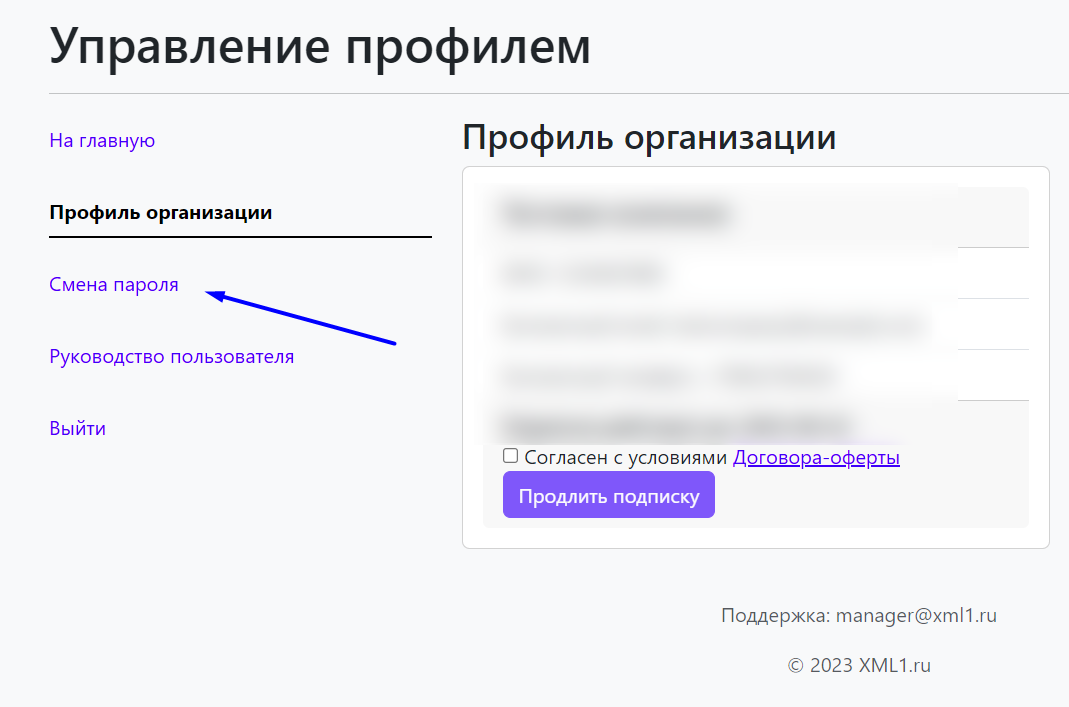Log out via the Выйти link
This screenshot has height=707, width=1069.
coord(77,429)
